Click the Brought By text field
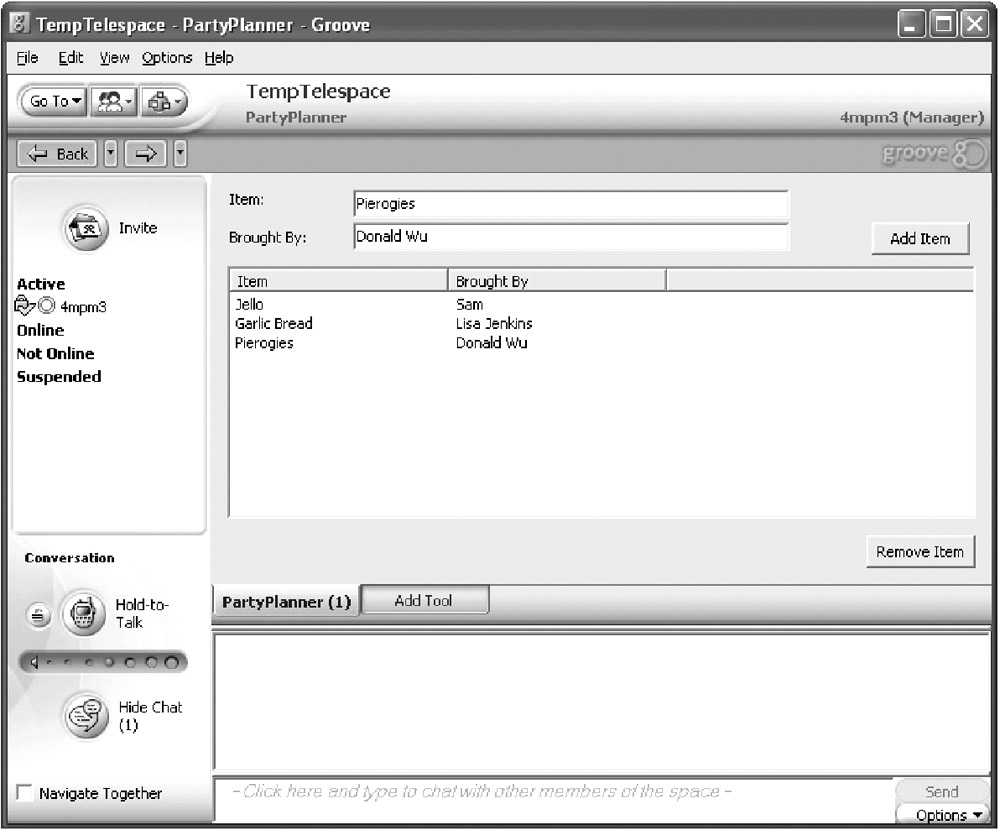The image size is (1000, 830). point(570,237)
